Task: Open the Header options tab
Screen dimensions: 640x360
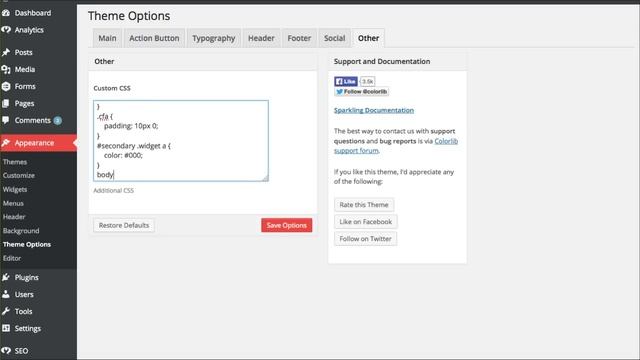Action: (261, 38)
